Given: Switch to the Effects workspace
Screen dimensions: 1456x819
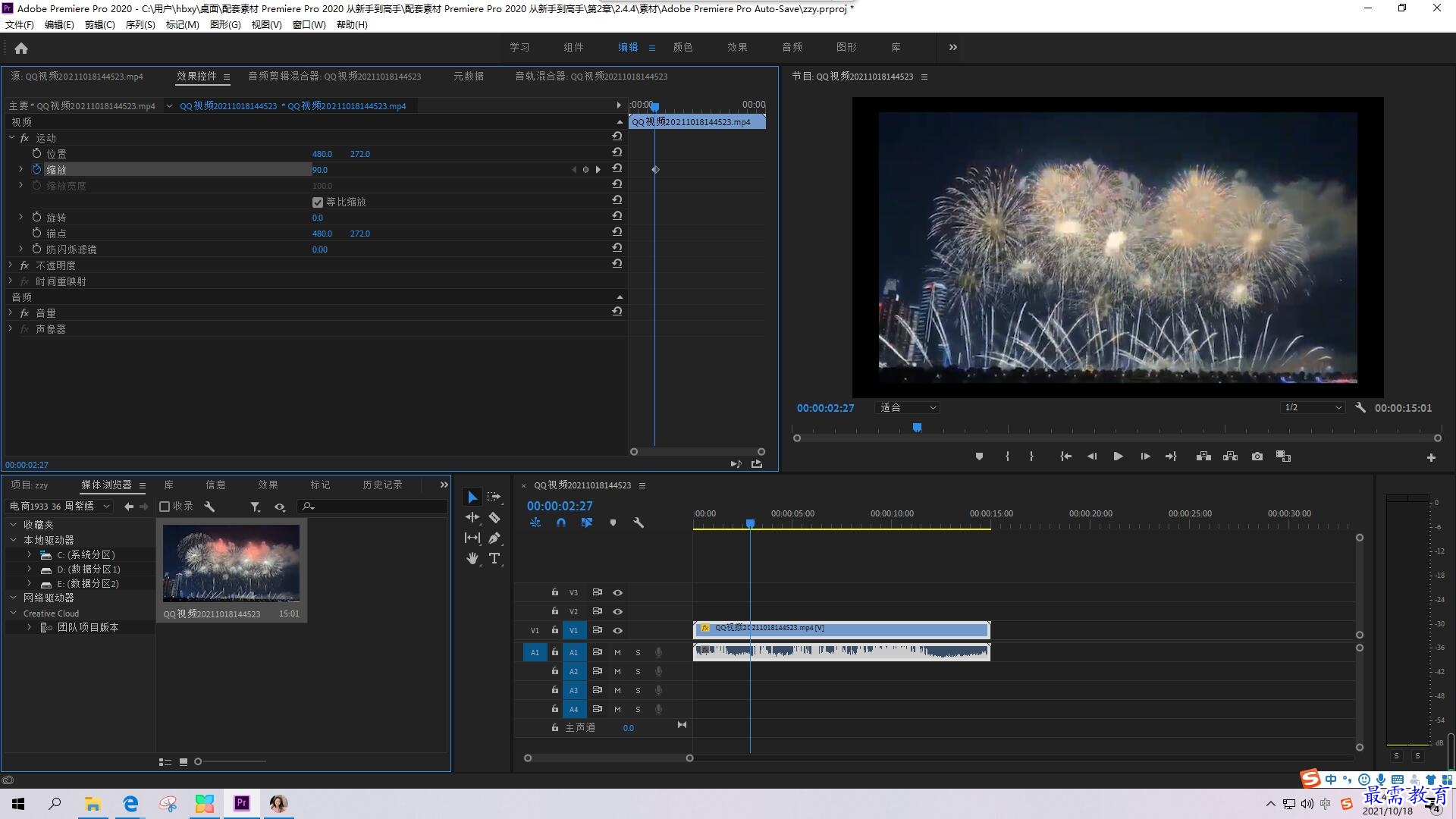Looking at the screenshot, I should tap(737, 47).
